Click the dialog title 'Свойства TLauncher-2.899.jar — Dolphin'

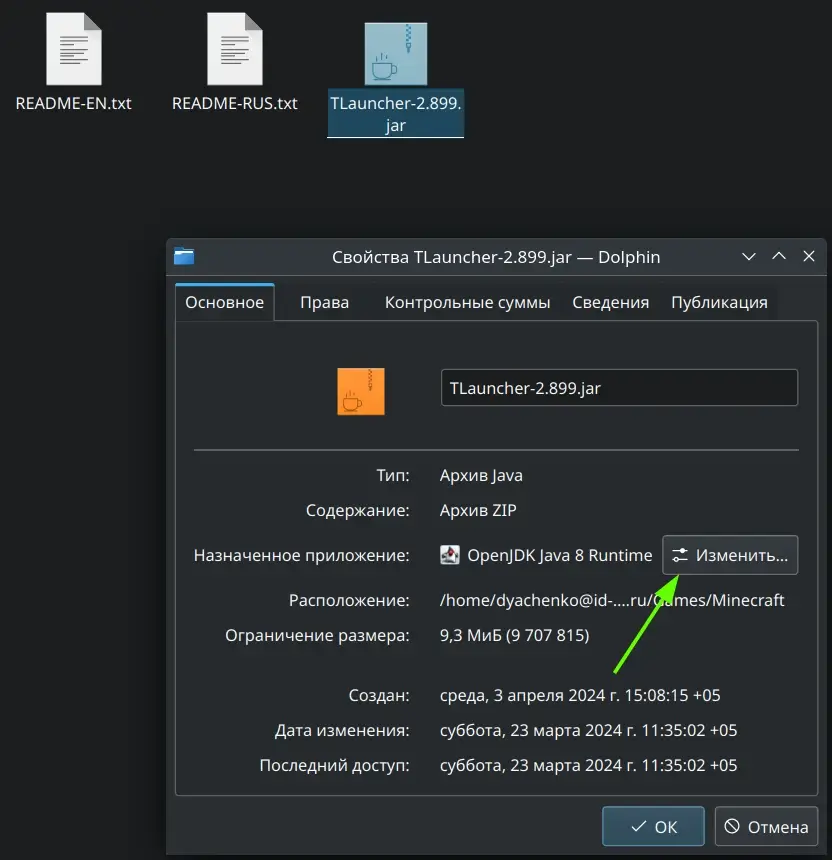pyautogui.click(x=496, y=257)
